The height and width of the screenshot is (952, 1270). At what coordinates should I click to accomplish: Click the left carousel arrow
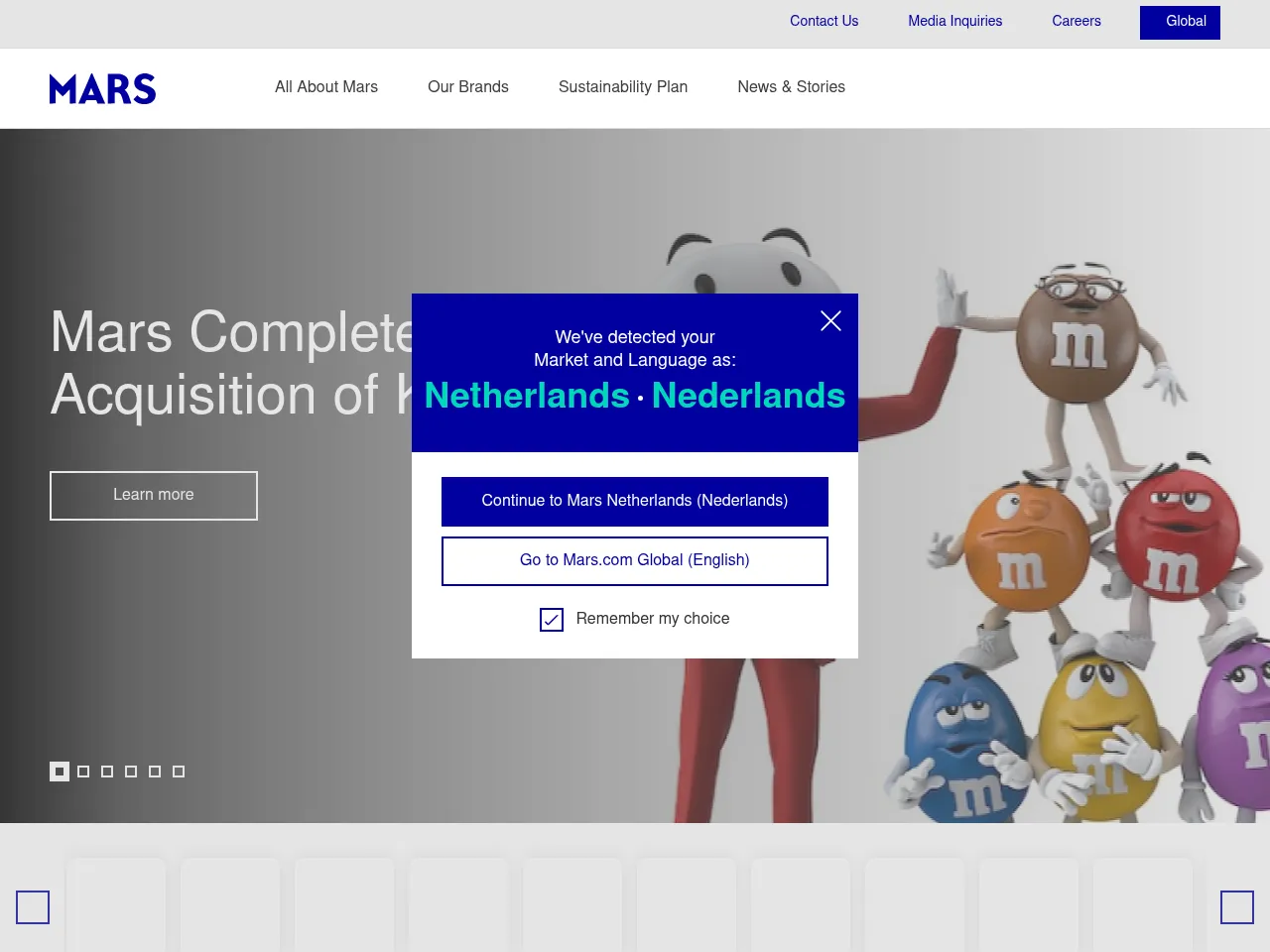point(32,906)
